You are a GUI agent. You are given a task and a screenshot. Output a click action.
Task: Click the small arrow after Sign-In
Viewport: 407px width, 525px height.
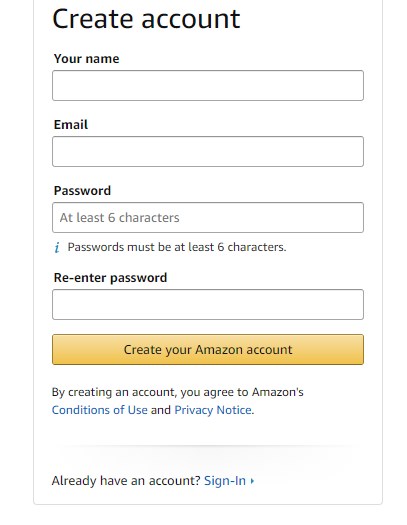(x=252, y=481)
